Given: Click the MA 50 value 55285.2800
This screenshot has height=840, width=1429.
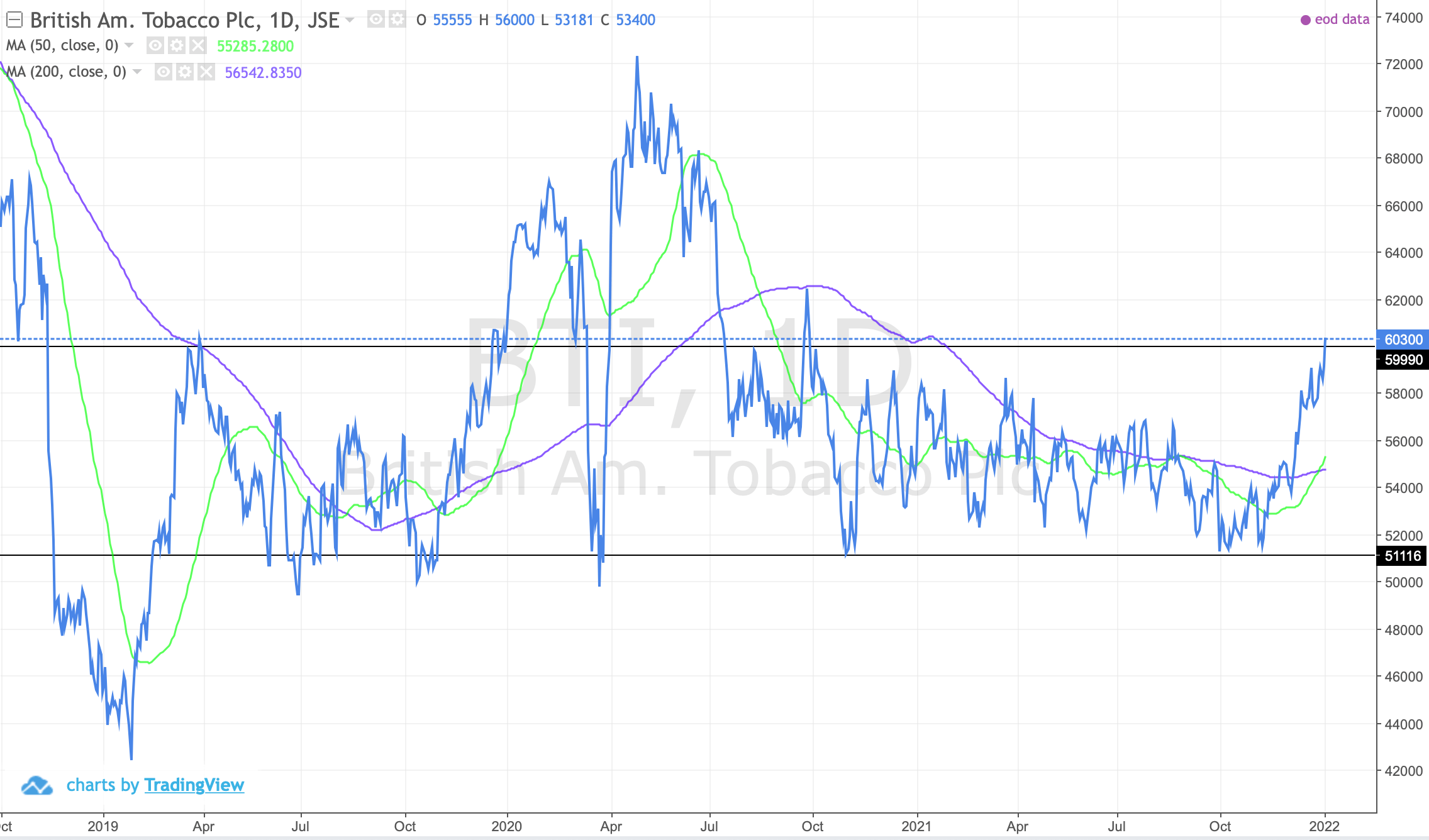Looking at the screenshot, I should pyautogui.click(x=255, y=46).
